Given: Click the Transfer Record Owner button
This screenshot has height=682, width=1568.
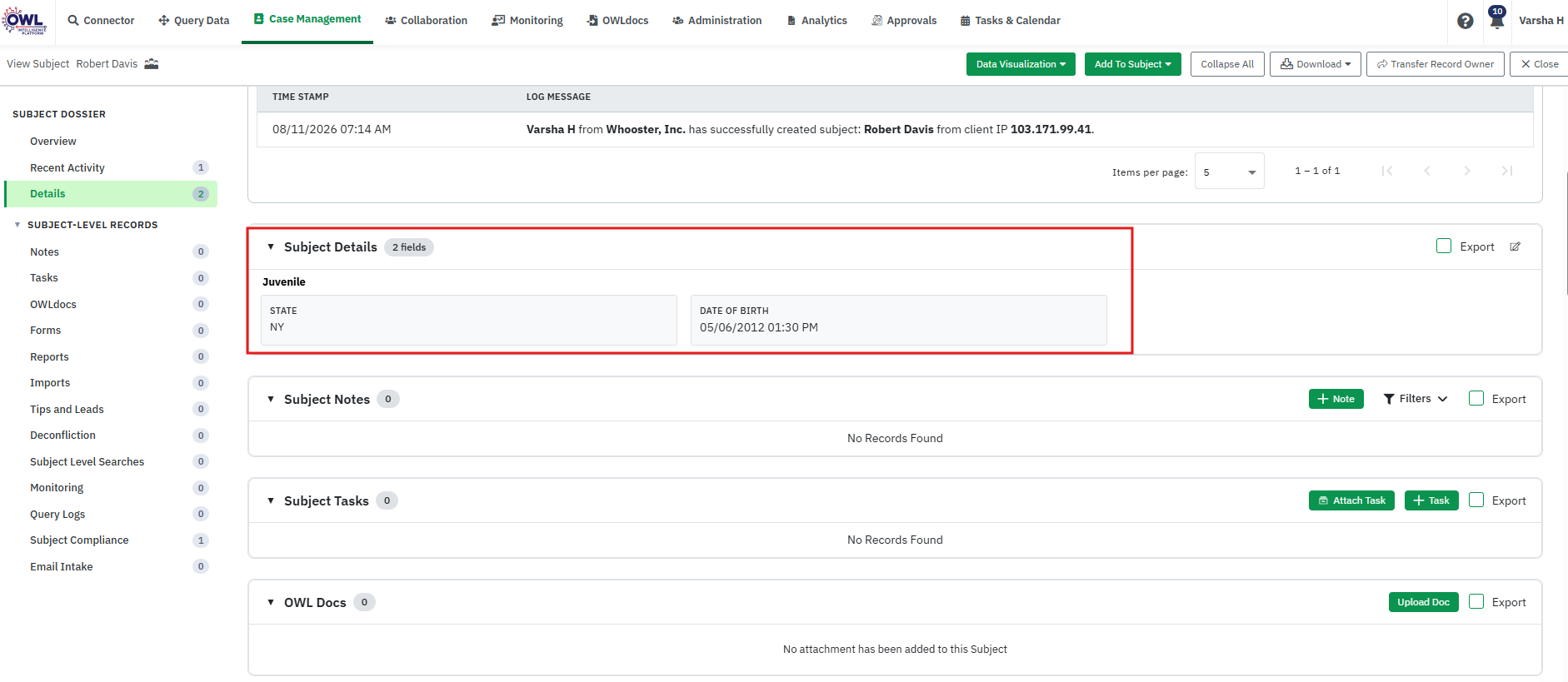Looking at the screenshot, I should tap(1435, 64).
